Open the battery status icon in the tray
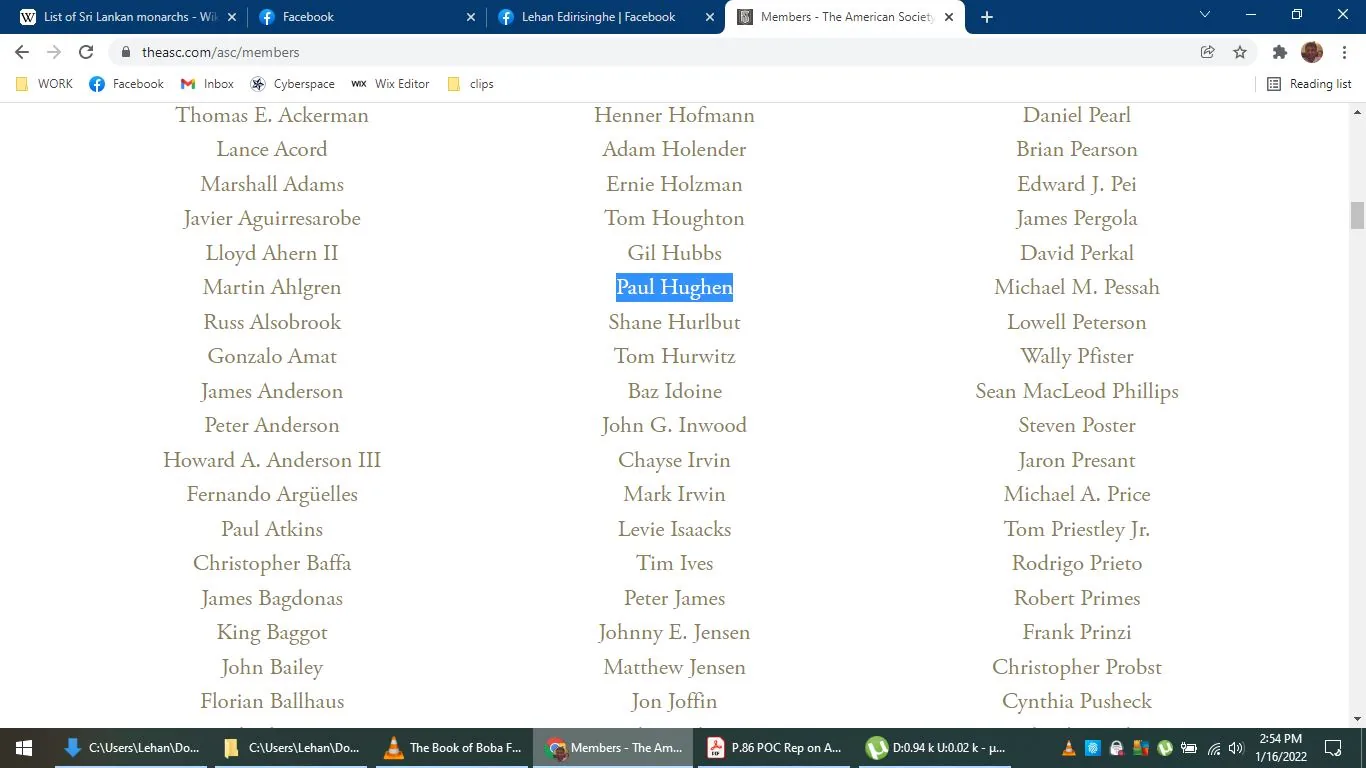The width and height of the screenshot is (1366, 768). pyautogui.click(x=1188, y=748)
